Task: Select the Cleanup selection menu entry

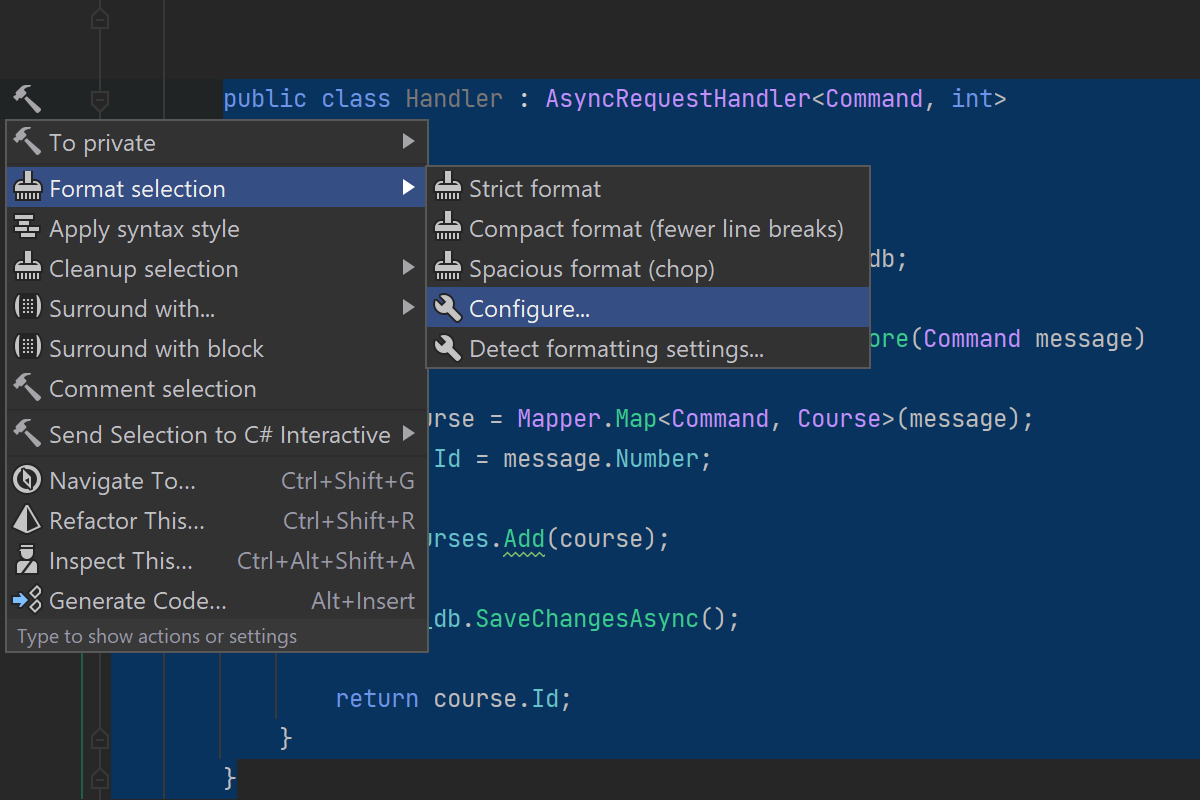Action: pyautogui.click(x=217, y=268)
